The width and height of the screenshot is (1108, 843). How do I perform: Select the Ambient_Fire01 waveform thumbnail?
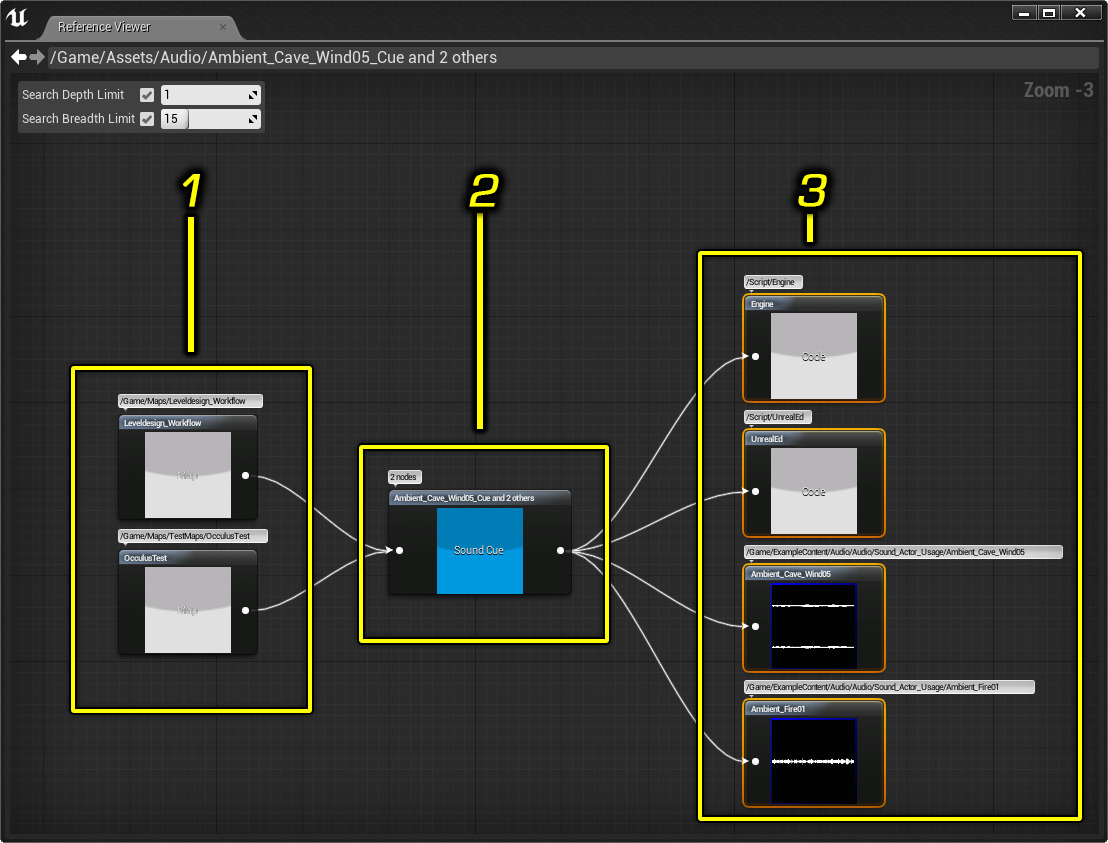point(814,761)
